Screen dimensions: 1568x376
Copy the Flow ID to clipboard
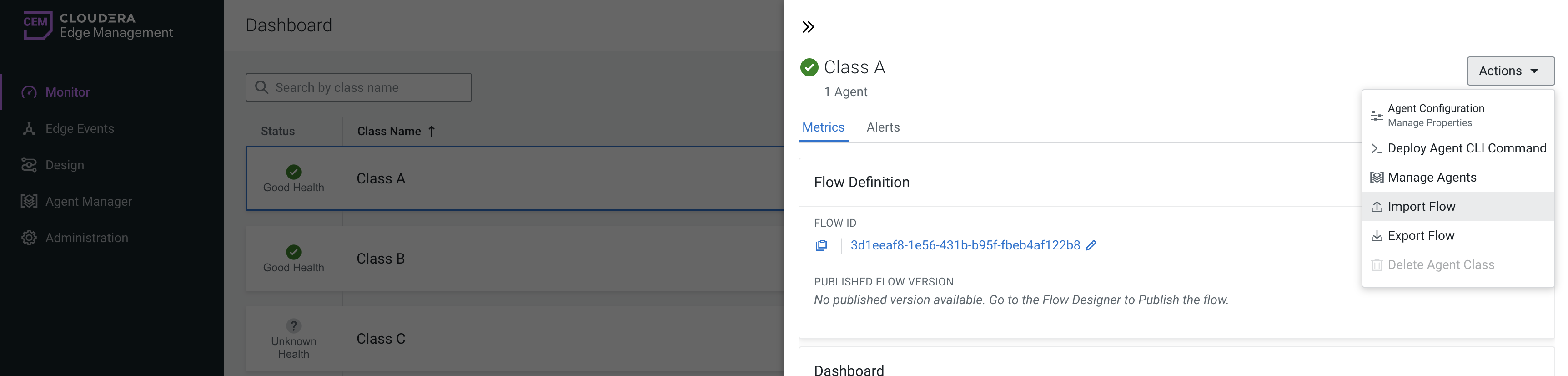pos(821,245)
